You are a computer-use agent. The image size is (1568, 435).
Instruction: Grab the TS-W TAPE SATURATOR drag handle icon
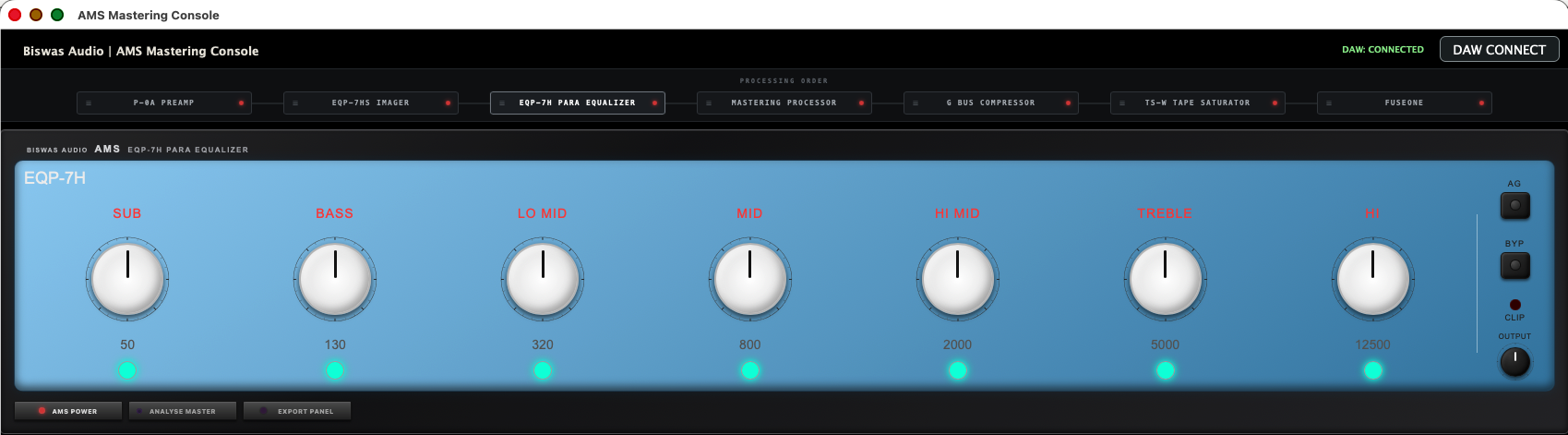pyautogui.click(x=1122, y=103)
